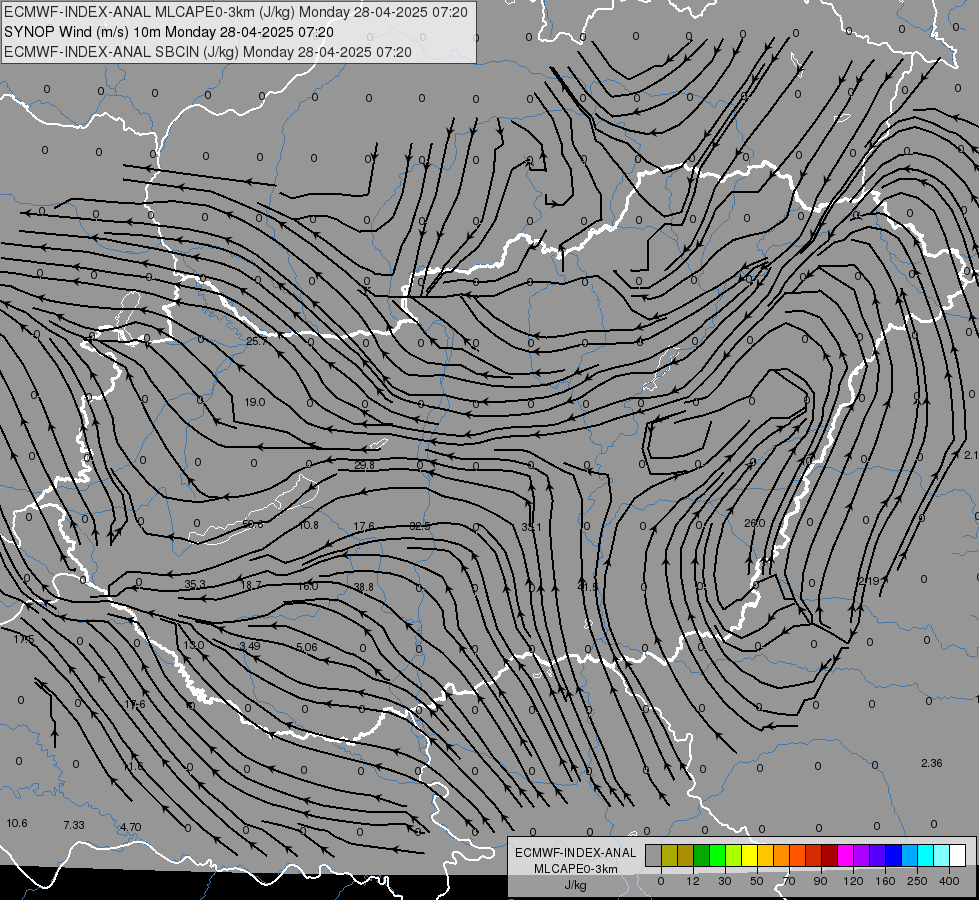Click the legend scale value 30

[x=724, y=881]
